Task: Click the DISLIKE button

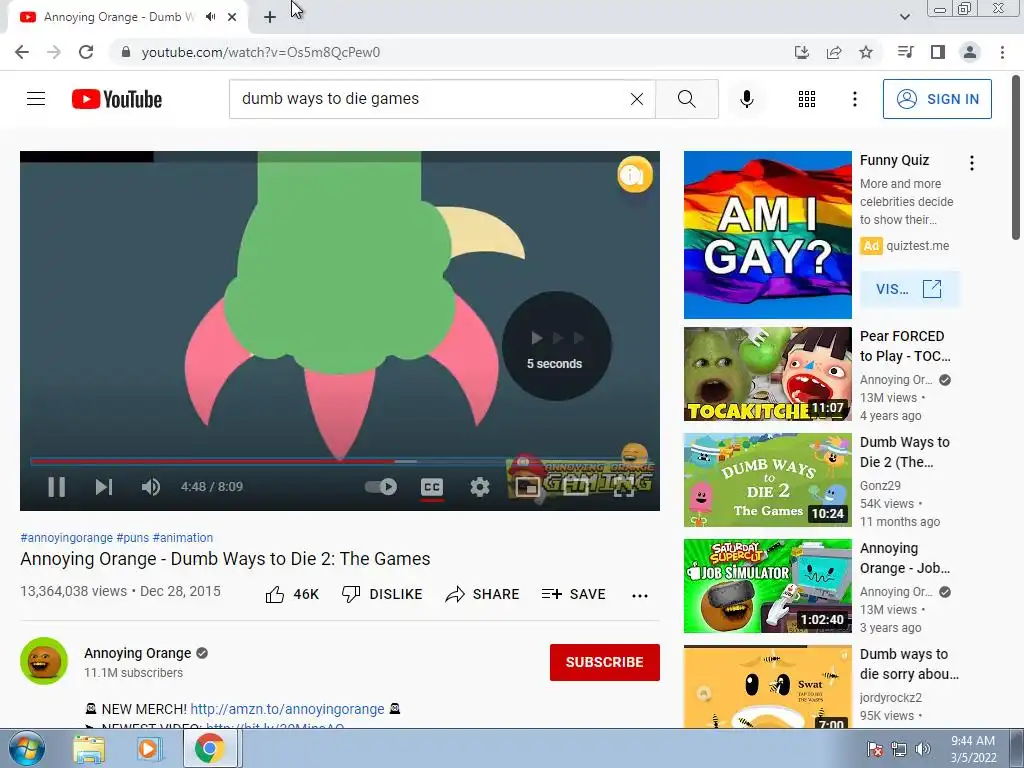Action: [x=382, y=594]
